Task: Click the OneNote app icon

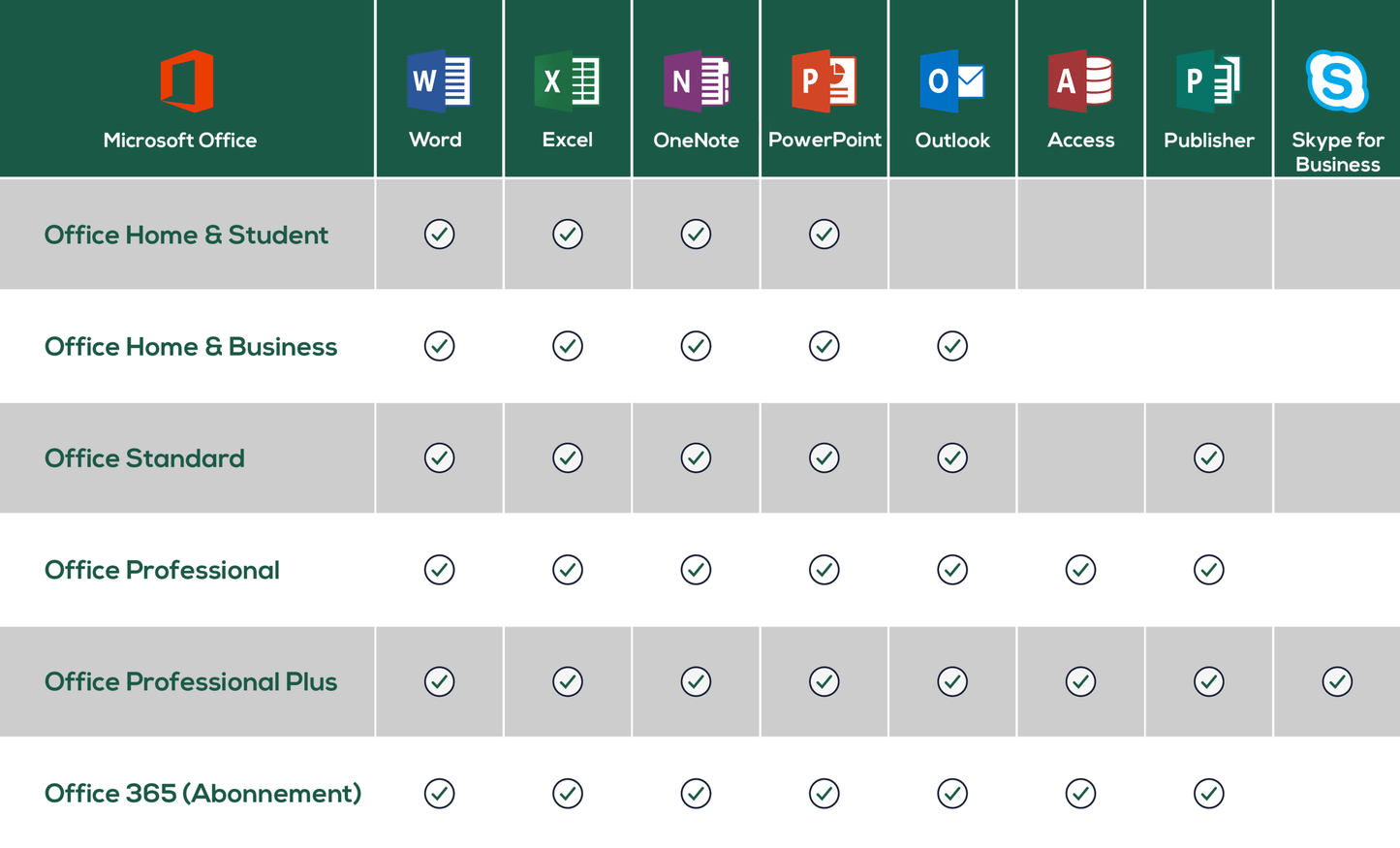Action: [x=696, y=80]
